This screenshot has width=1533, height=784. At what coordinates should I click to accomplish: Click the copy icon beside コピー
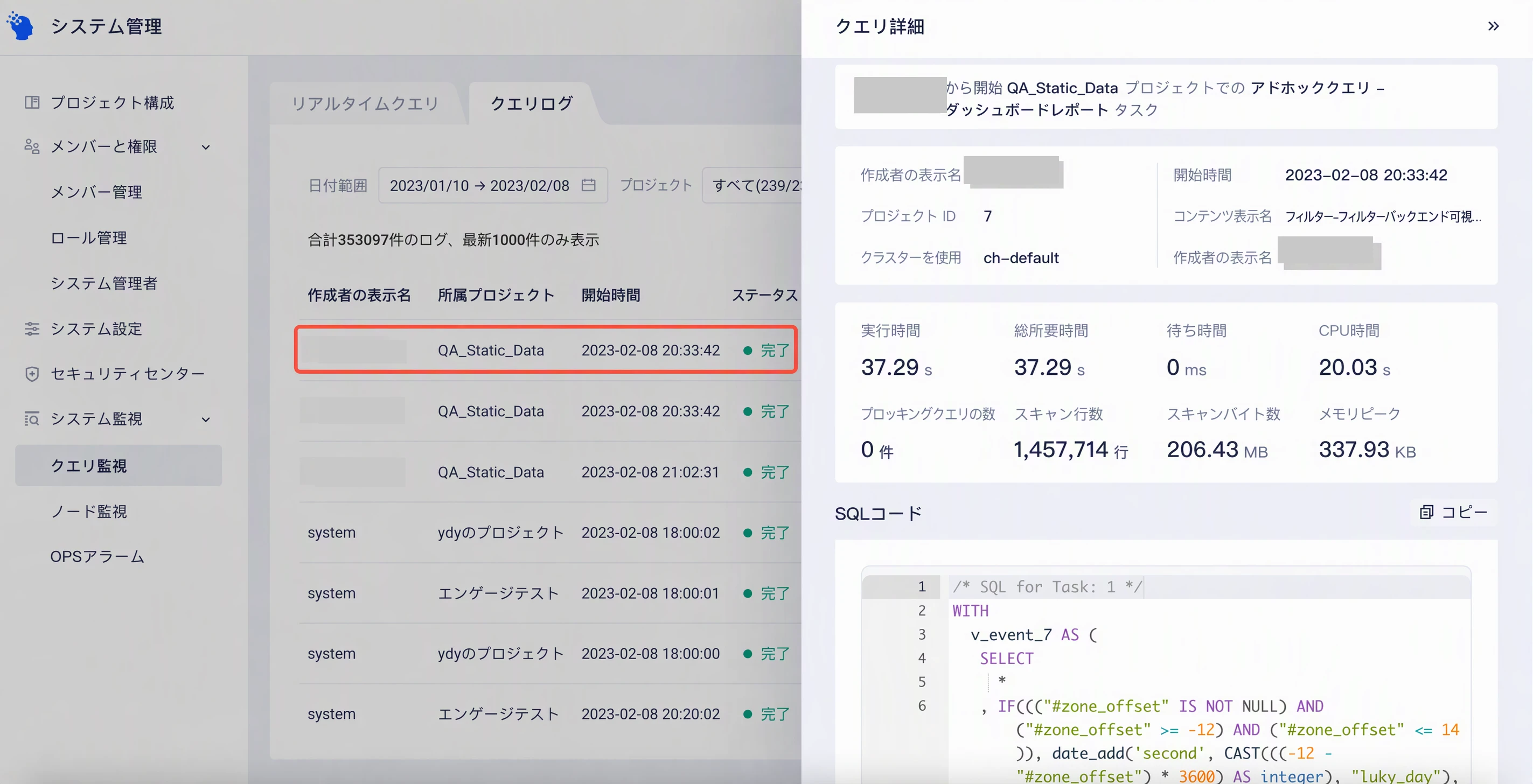(1426, 512)
